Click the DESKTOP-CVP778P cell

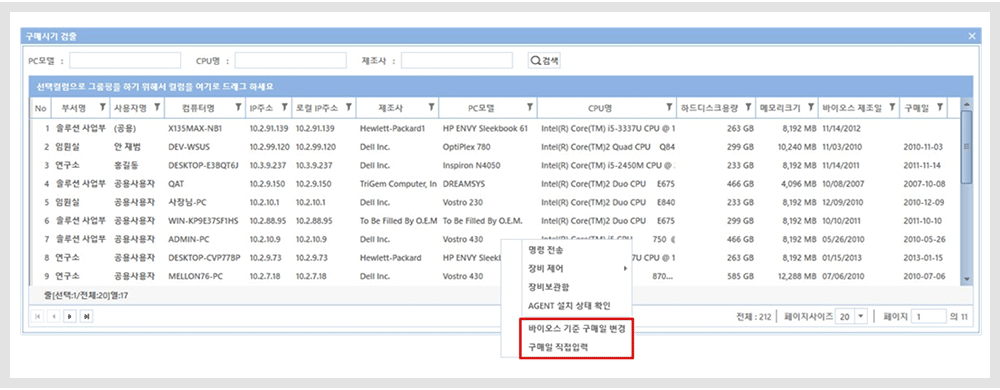pos(204,258)
